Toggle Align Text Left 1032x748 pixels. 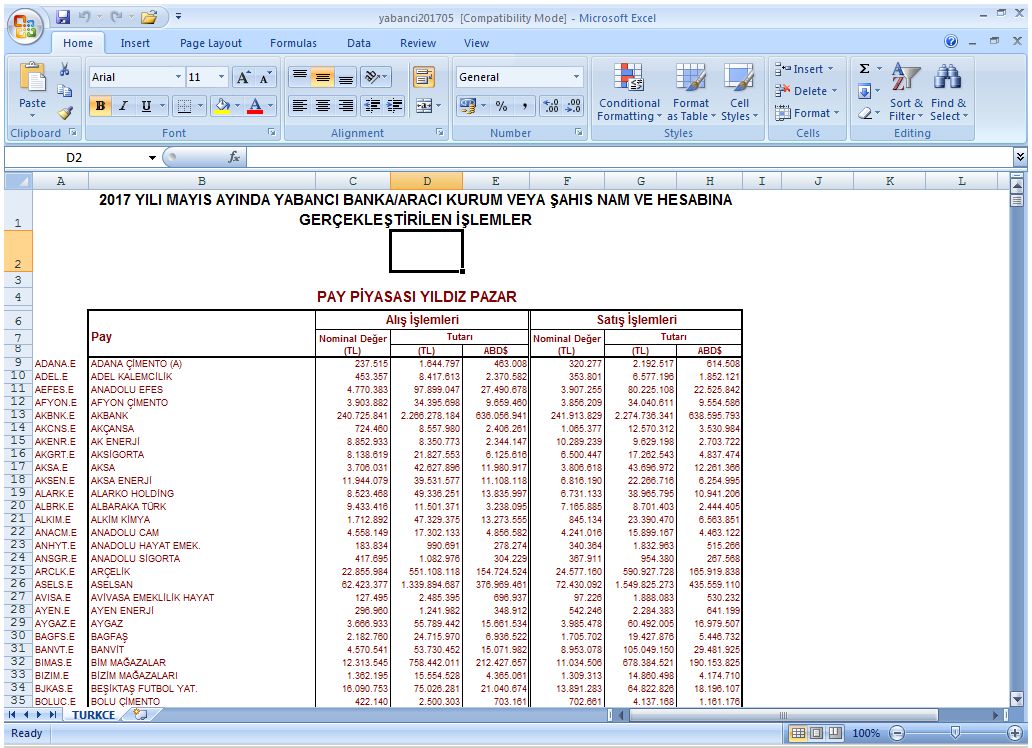[299, 105]
